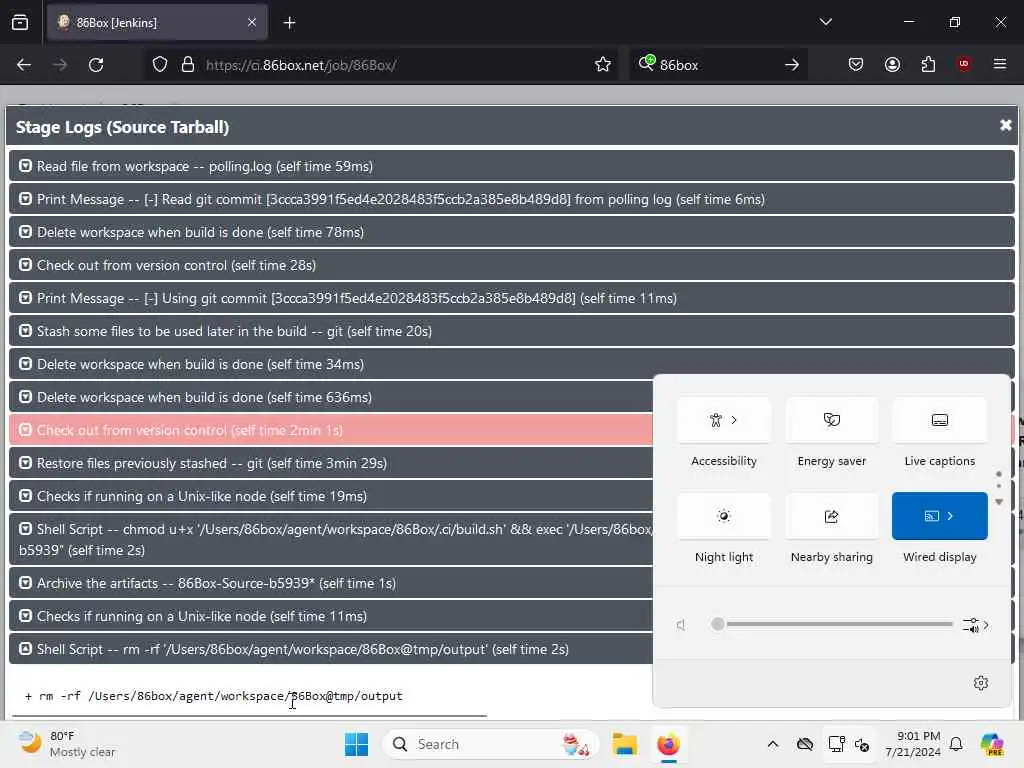Open muted volume tray icon
1024x768 pixels.
[x=862, y=744]
